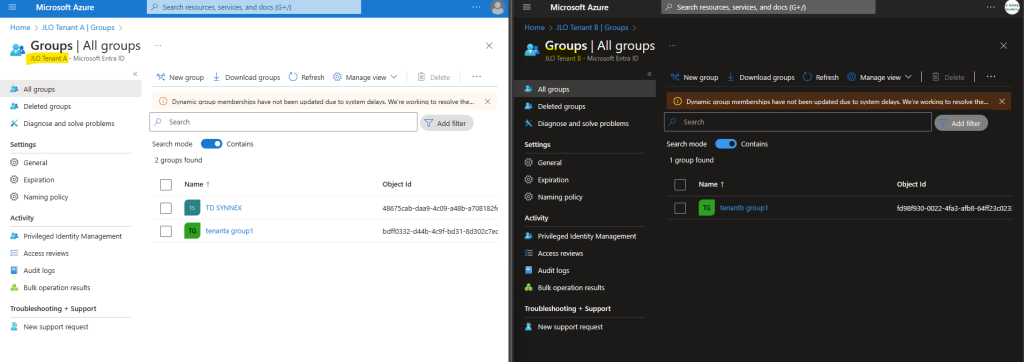Screen dimensions: 1024x362
Task: Toggle Search mode switch in Tenant A
Action: (x=212, y=144)
